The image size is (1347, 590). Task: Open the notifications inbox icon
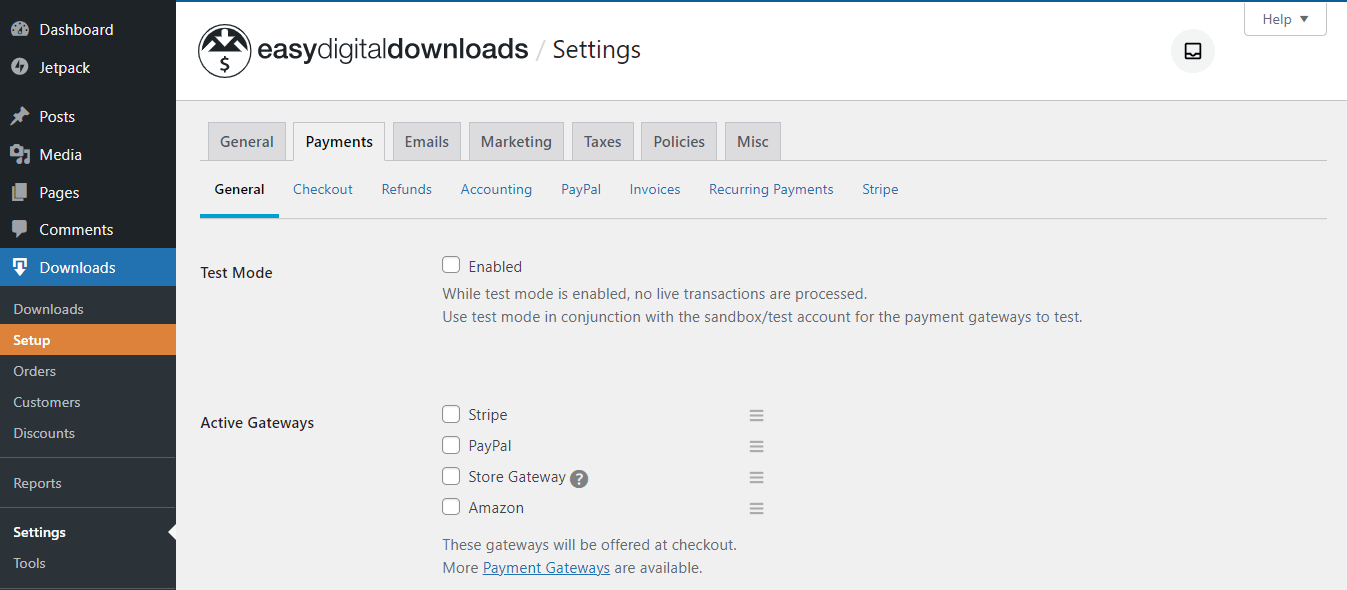point(1192,51)
